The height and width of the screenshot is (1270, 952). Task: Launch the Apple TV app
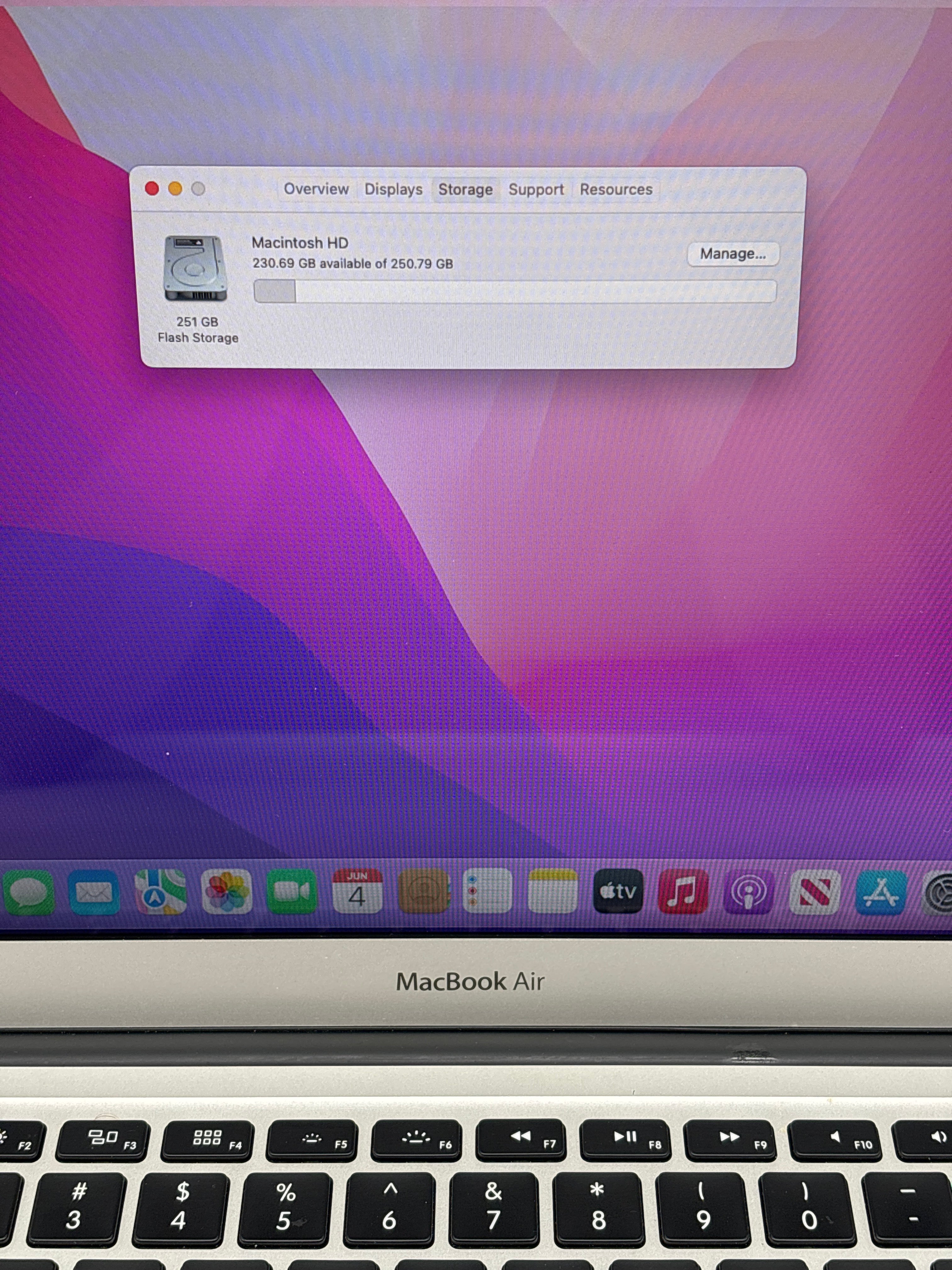coord(618,891)
